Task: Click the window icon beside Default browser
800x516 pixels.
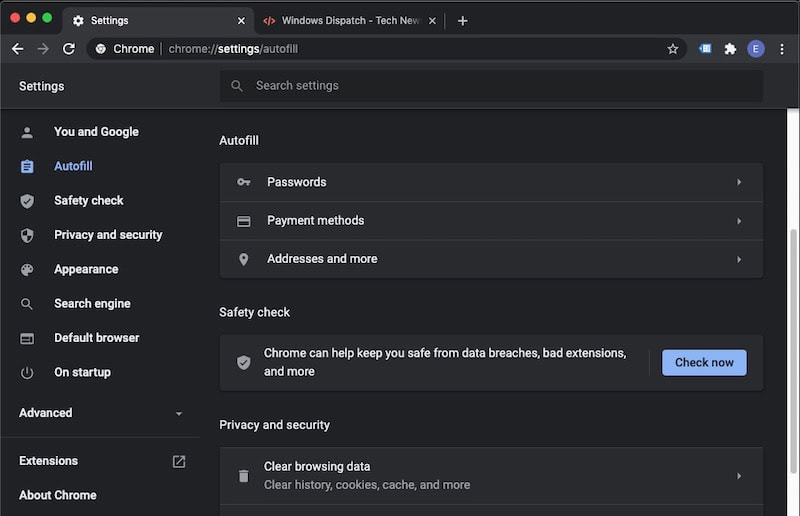Action: pos(27,338)
